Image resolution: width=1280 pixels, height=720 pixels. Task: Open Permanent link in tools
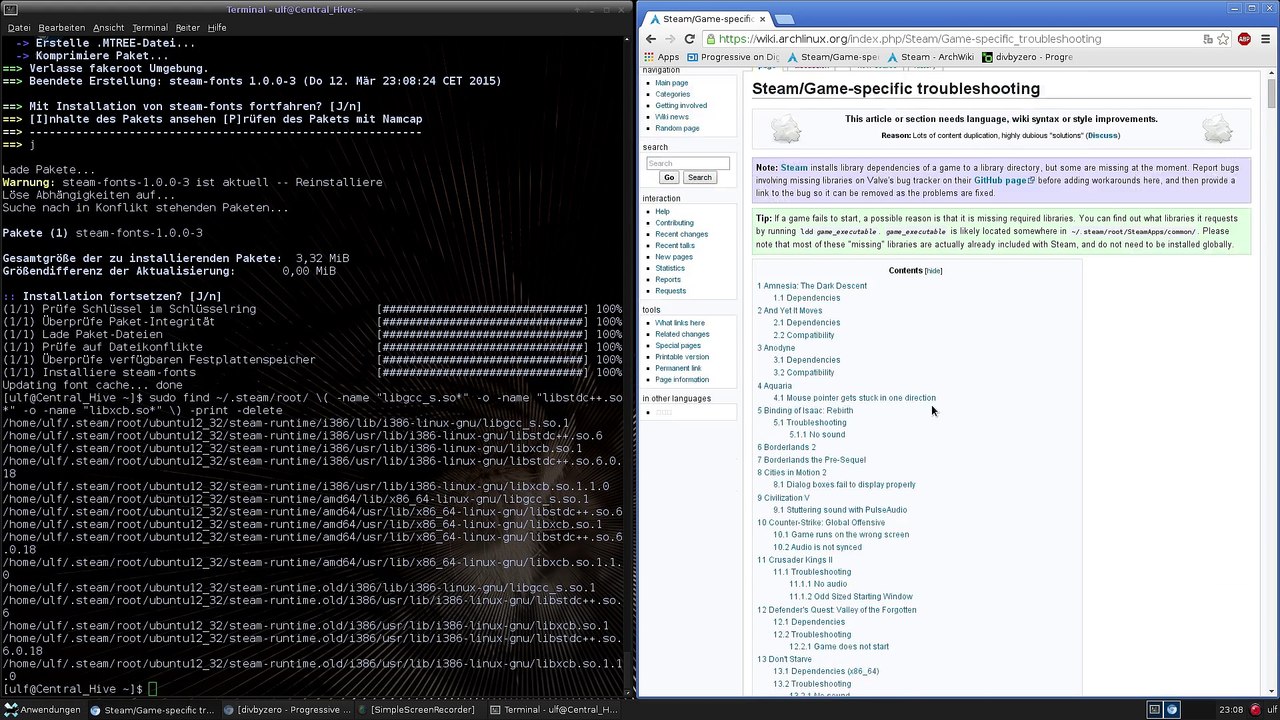pyautogui.click(x=679, y=368)
